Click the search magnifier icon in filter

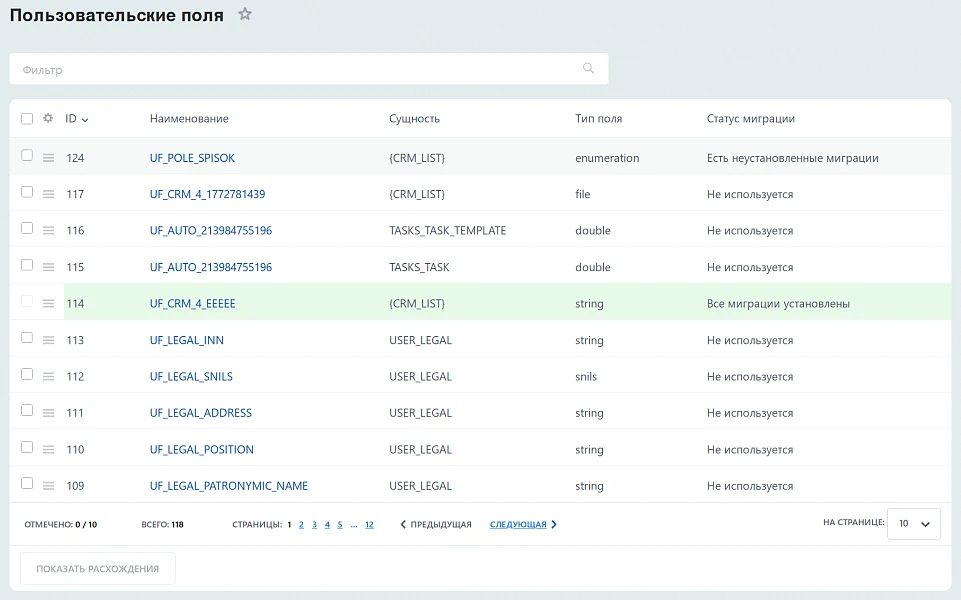tap(588, 69)
